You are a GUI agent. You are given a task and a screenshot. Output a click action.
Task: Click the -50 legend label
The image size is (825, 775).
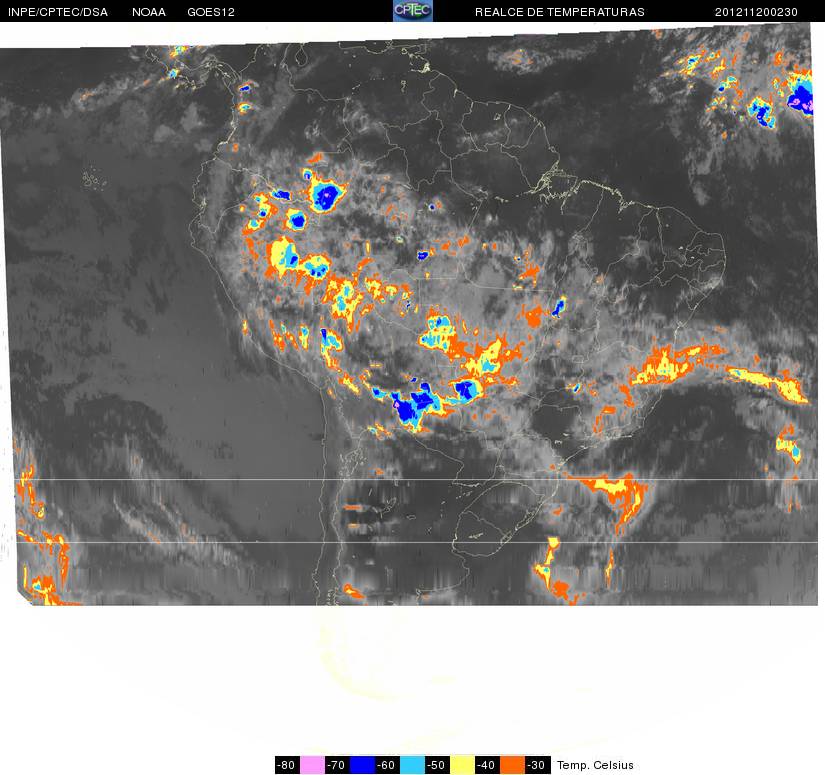[x=438, y=765]
